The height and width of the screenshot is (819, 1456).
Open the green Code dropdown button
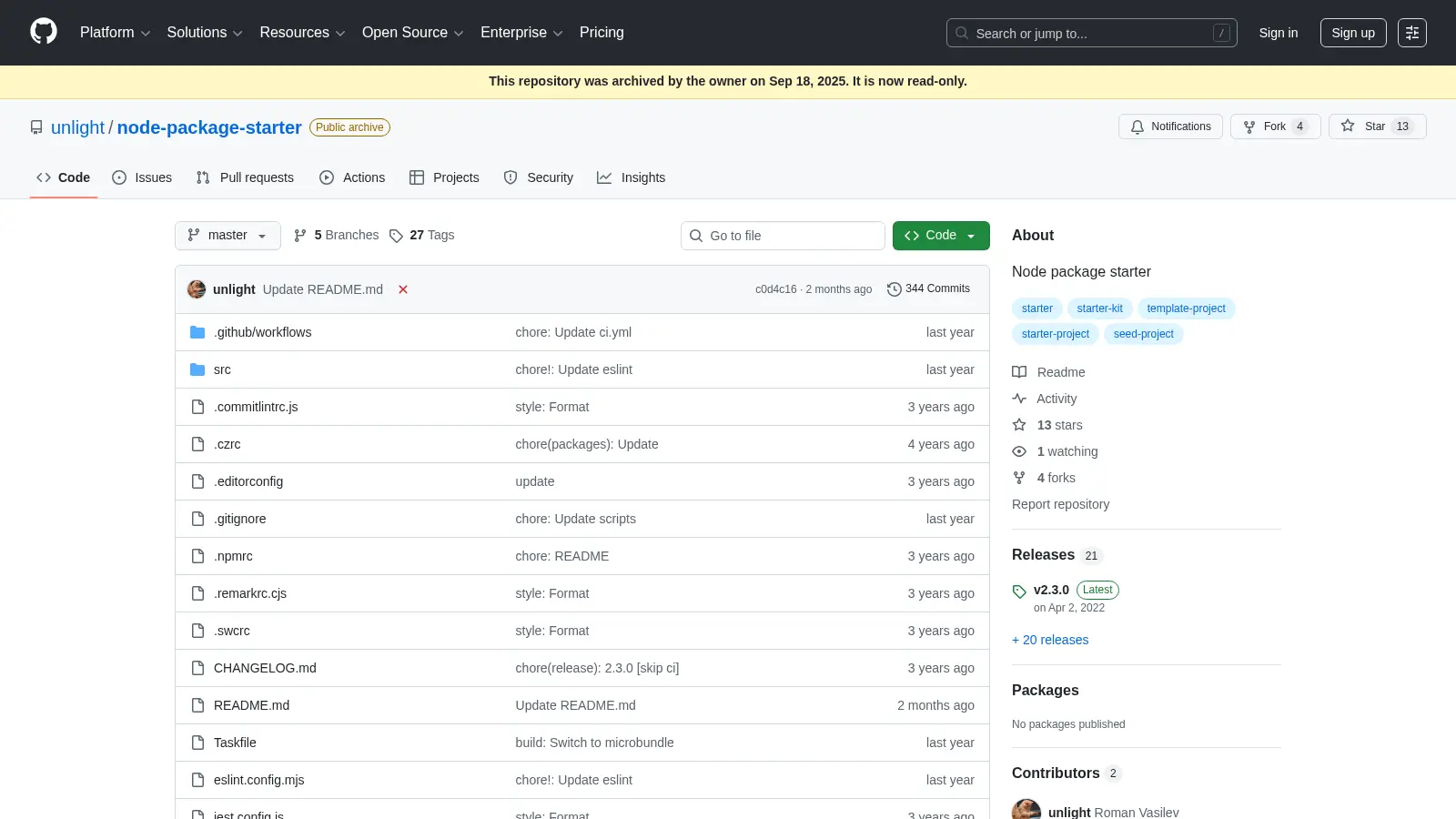tap(941, 236)
